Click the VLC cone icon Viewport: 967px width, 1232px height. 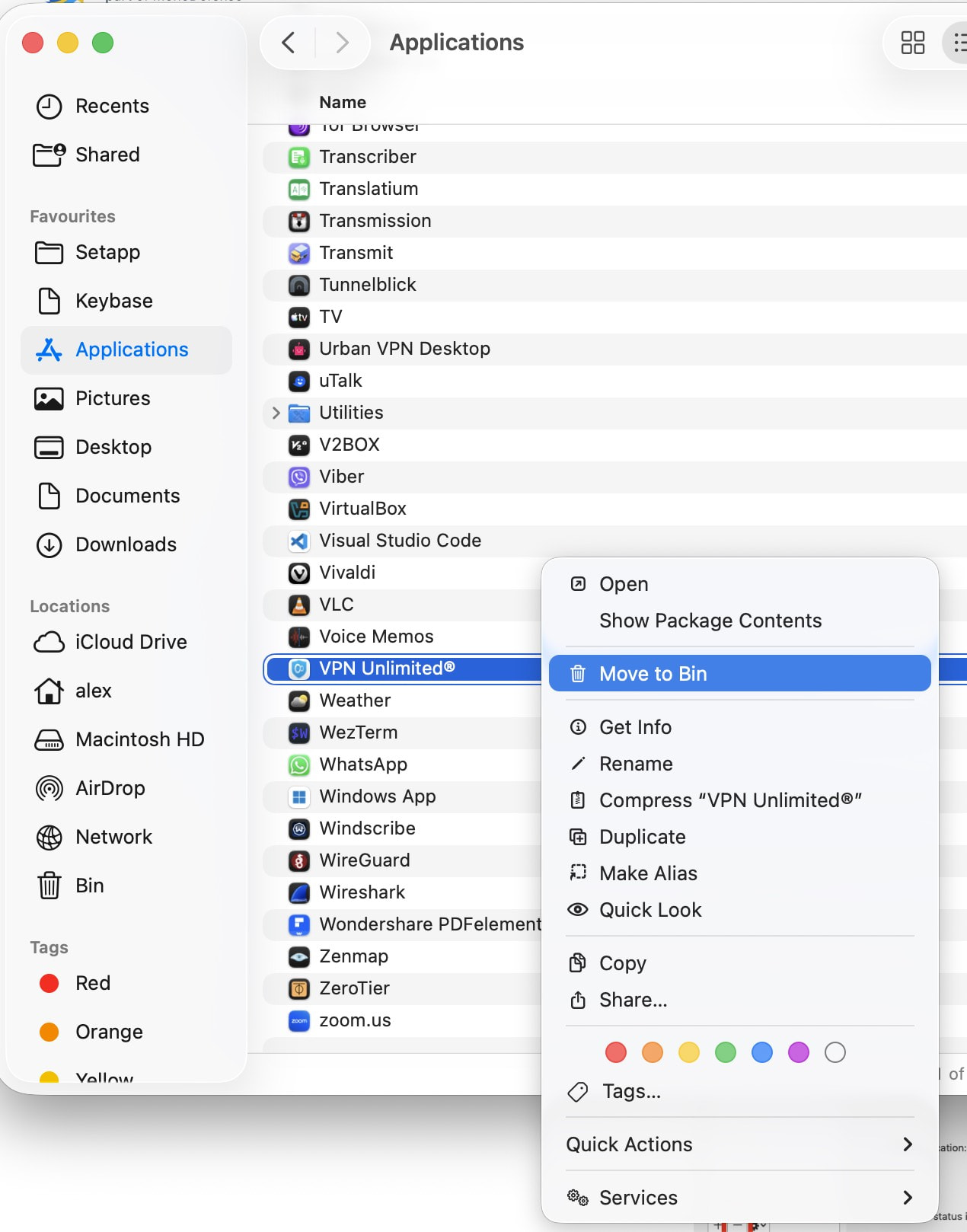(x=299, y=605)
